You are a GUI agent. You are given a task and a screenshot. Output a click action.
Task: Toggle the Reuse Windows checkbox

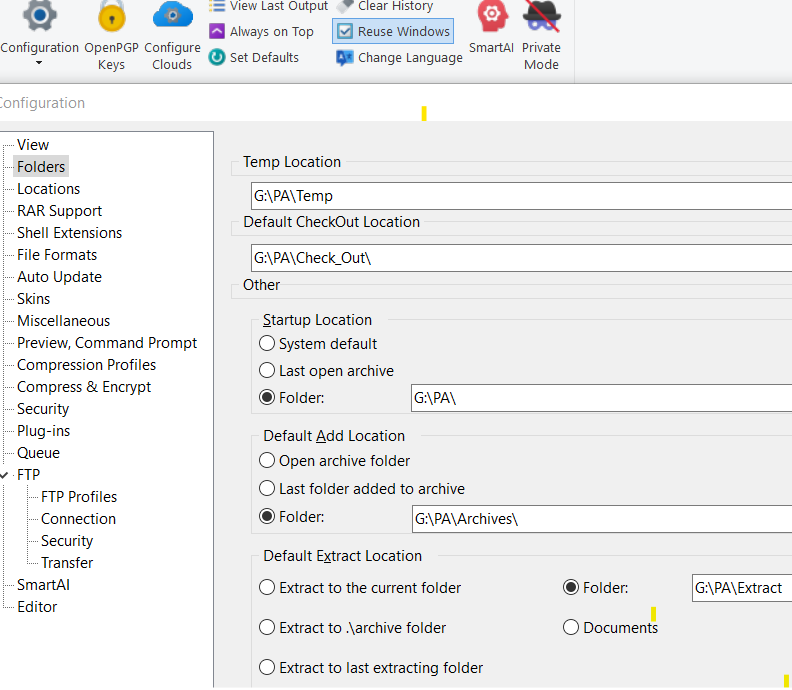[x=345, y=31]
